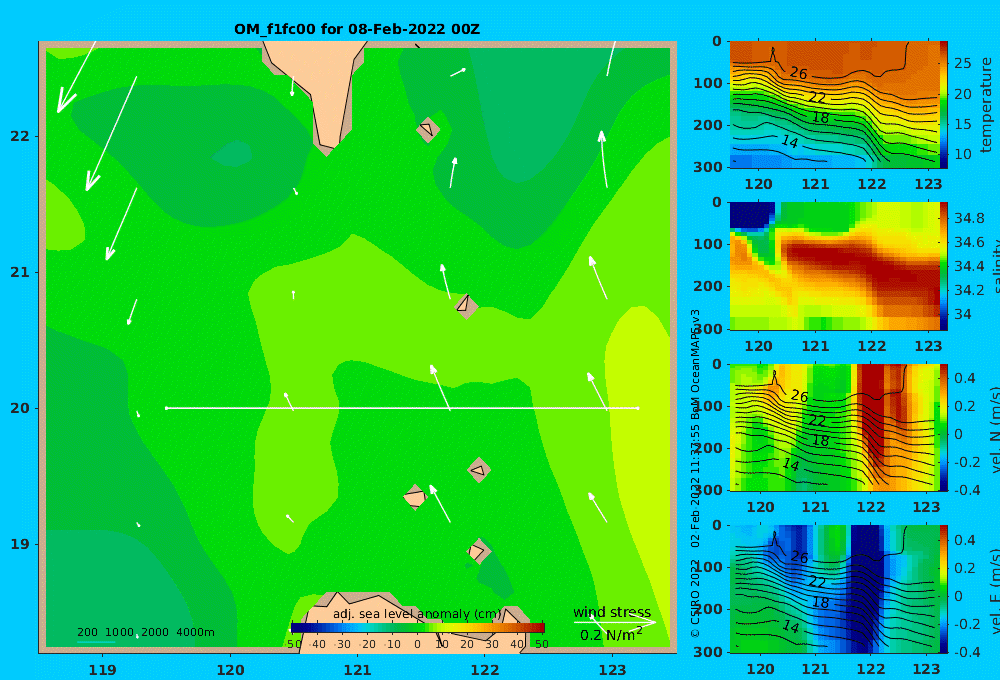Click the sea level anomaly colorbar on the map

417,628
